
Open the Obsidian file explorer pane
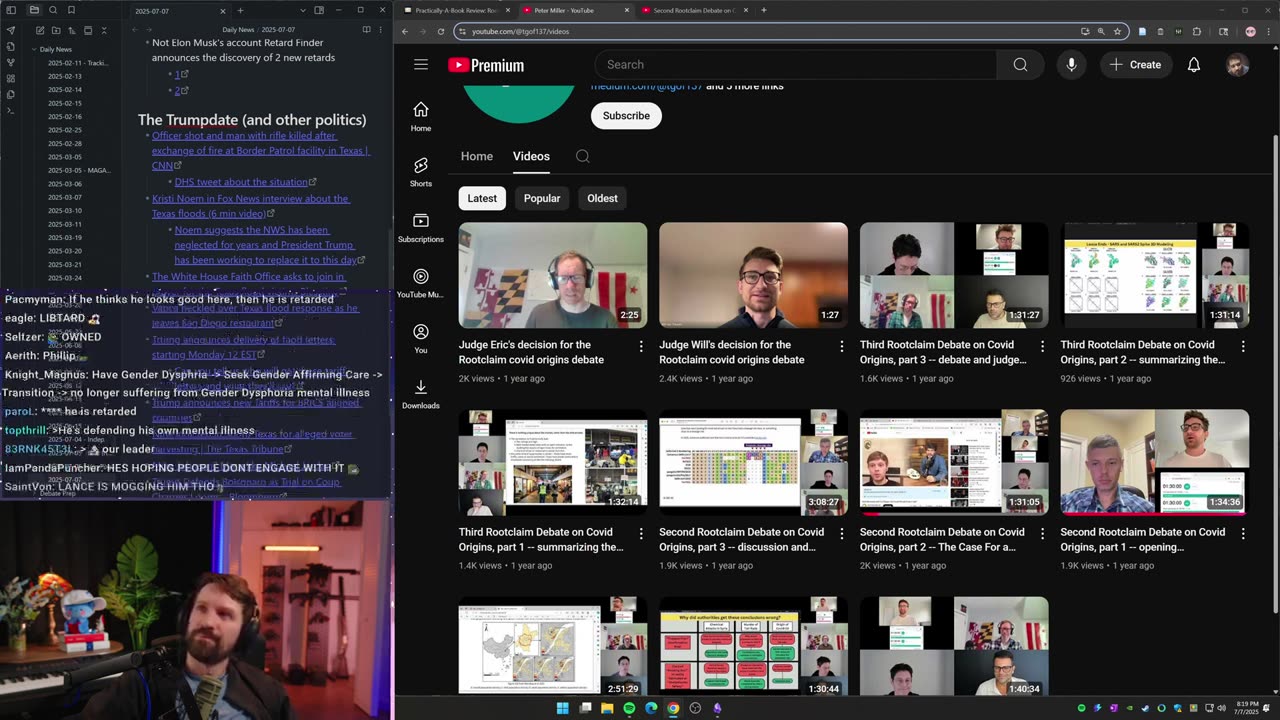click(x=34, y=10)
